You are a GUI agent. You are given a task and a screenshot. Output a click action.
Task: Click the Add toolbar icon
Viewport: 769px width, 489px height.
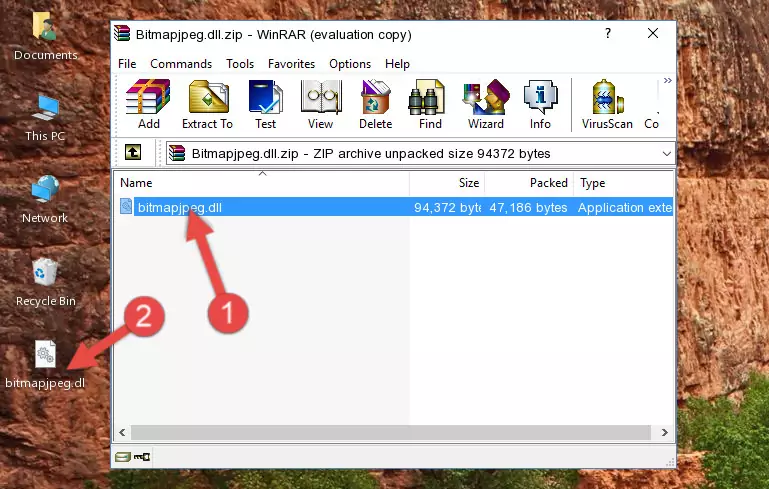[x=148, y=104]
